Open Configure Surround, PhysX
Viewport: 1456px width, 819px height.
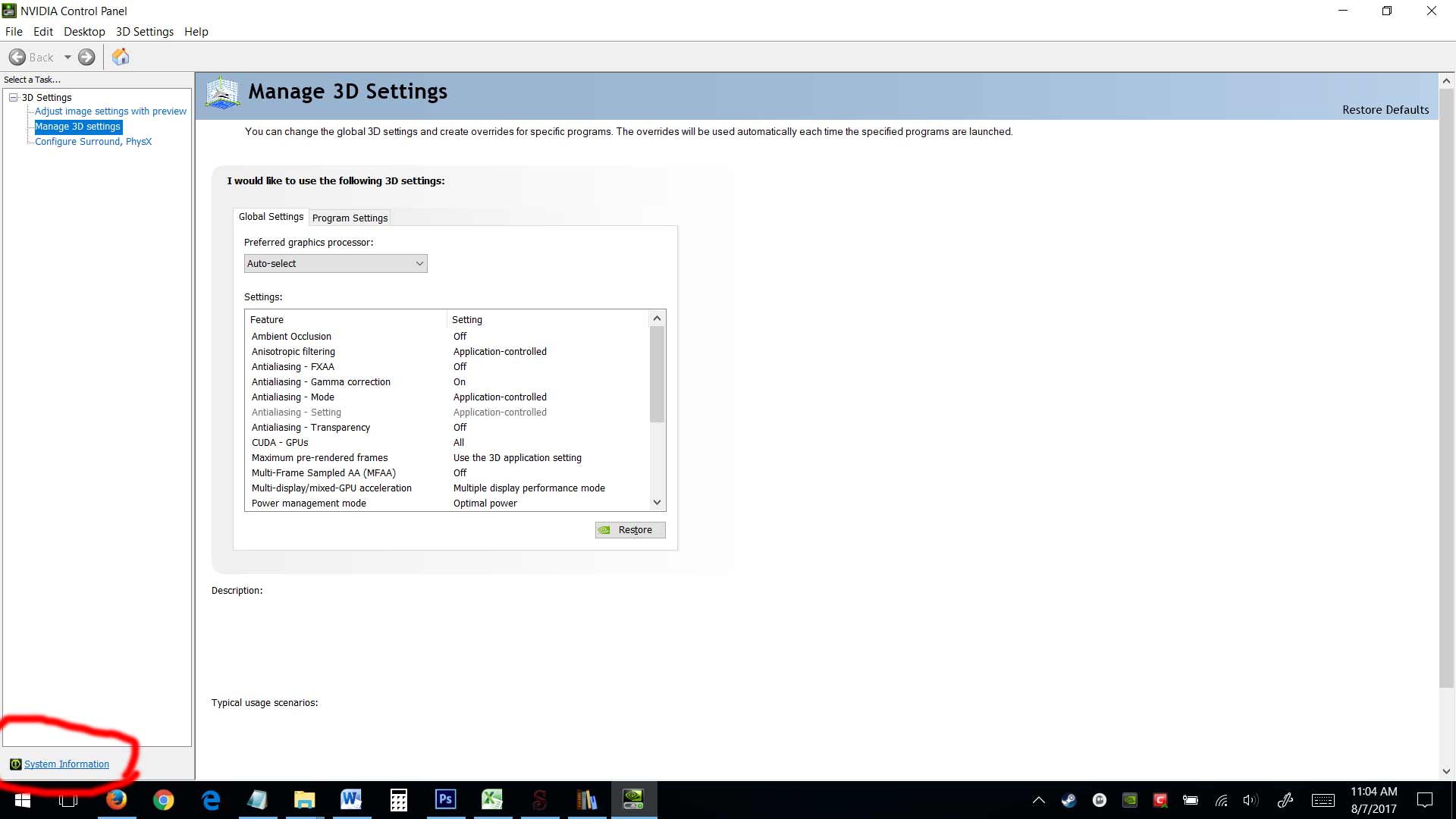[93, 142]
